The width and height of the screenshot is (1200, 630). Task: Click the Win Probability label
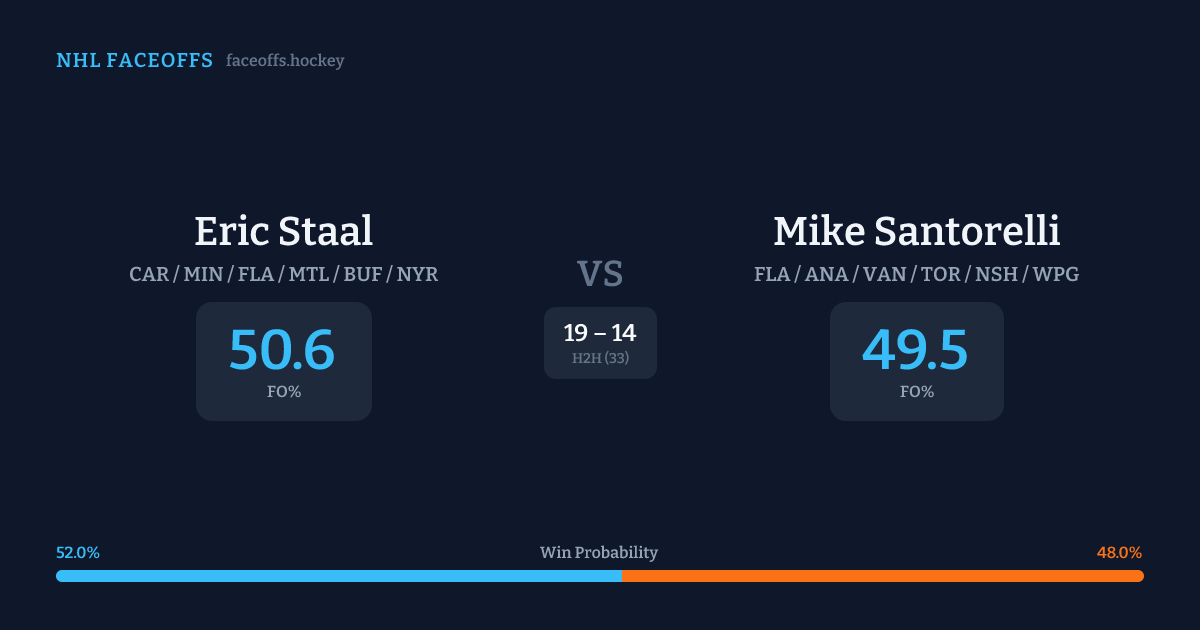pyautogui.click(x=599, y=553)
